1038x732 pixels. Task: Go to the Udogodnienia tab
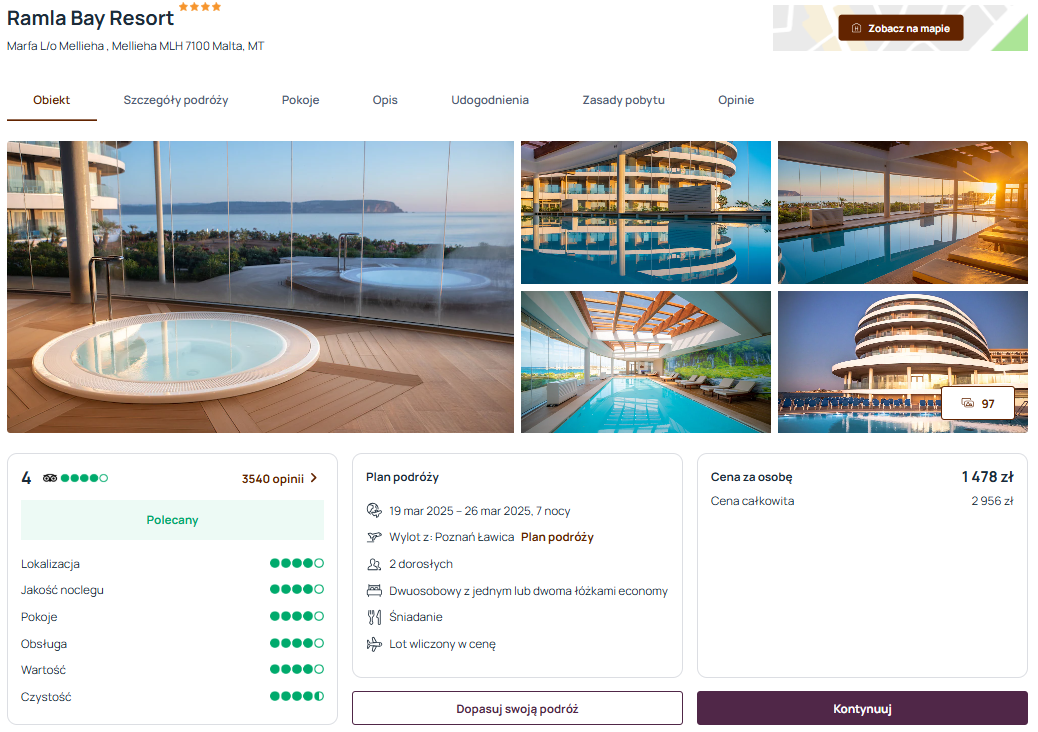pos(490,100)
